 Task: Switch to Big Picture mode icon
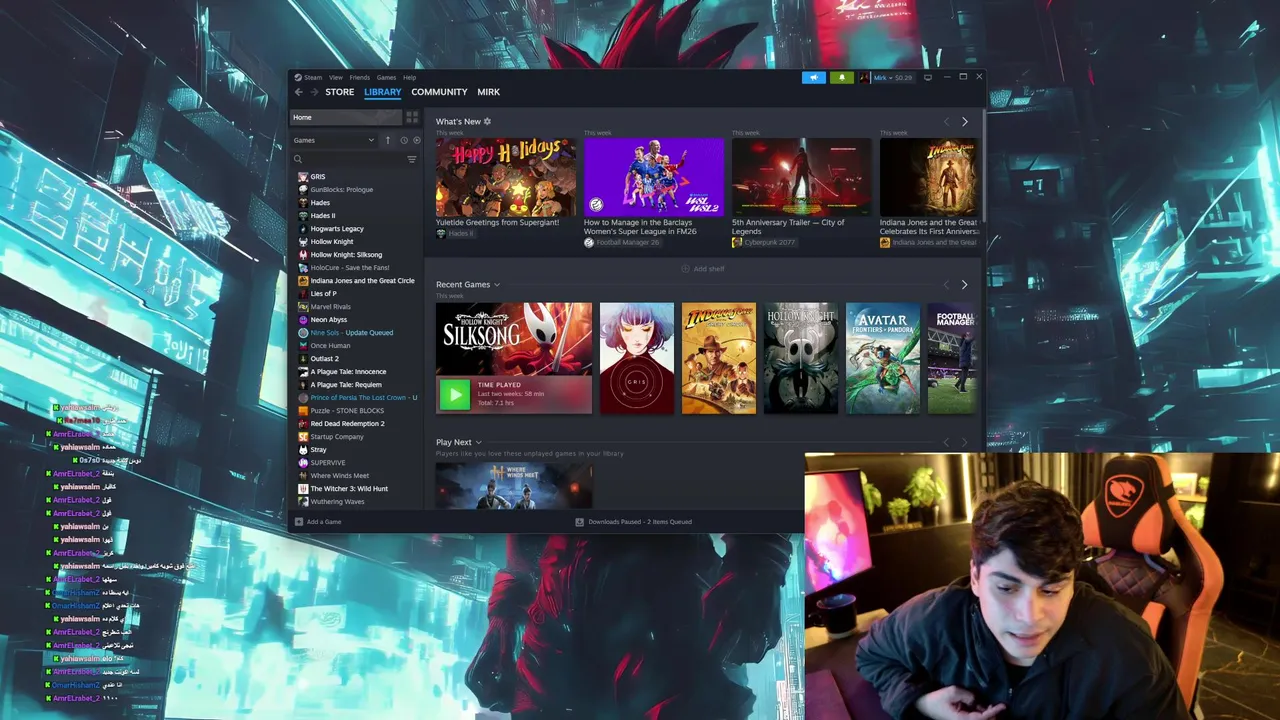pos(927,77)
